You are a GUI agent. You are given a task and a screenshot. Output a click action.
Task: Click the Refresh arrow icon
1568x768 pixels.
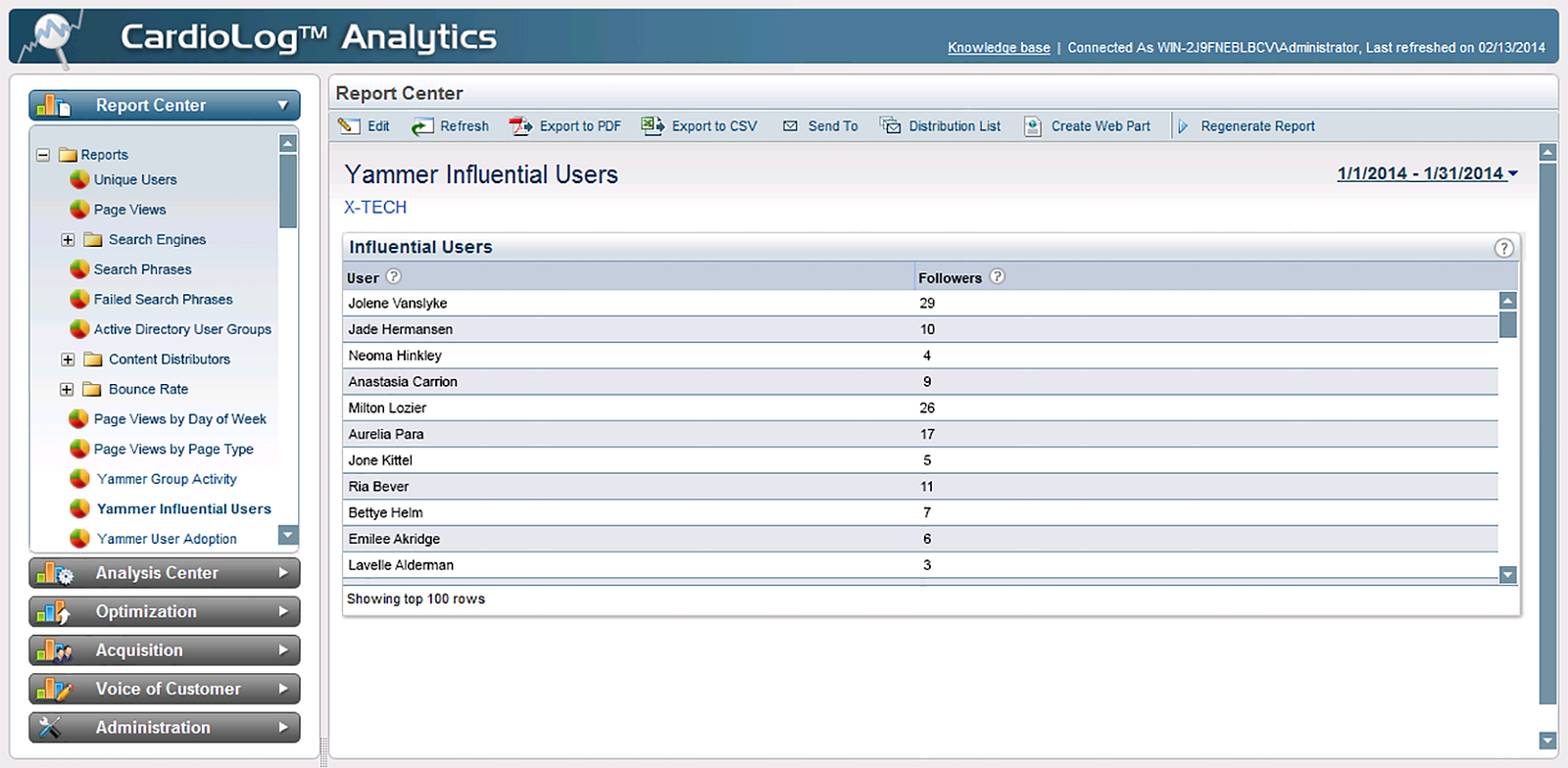pyautogui.click(x=422, y=126)
